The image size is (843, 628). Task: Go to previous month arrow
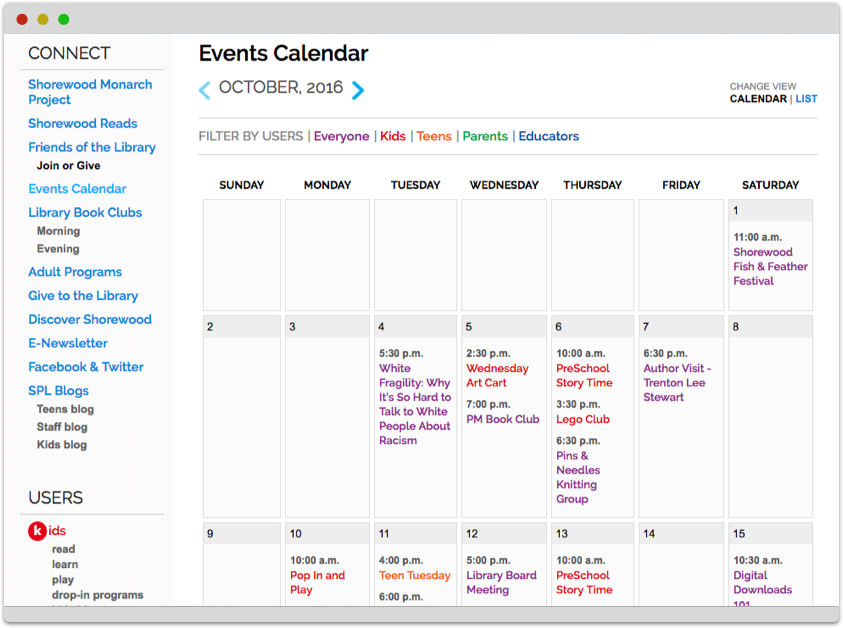(x=205, y=90)
